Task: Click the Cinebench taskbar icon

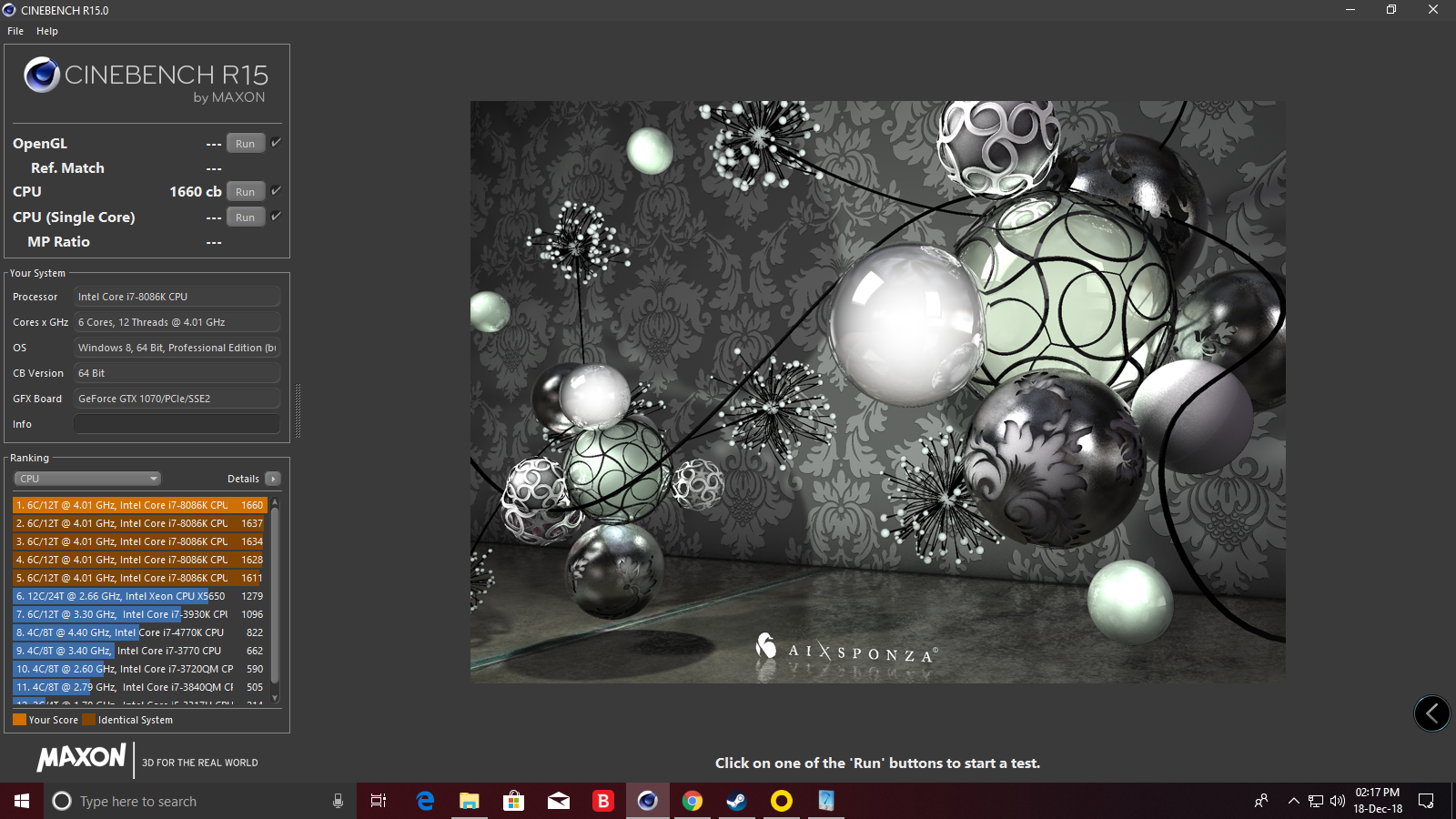Action: click(x=647, y=801)
